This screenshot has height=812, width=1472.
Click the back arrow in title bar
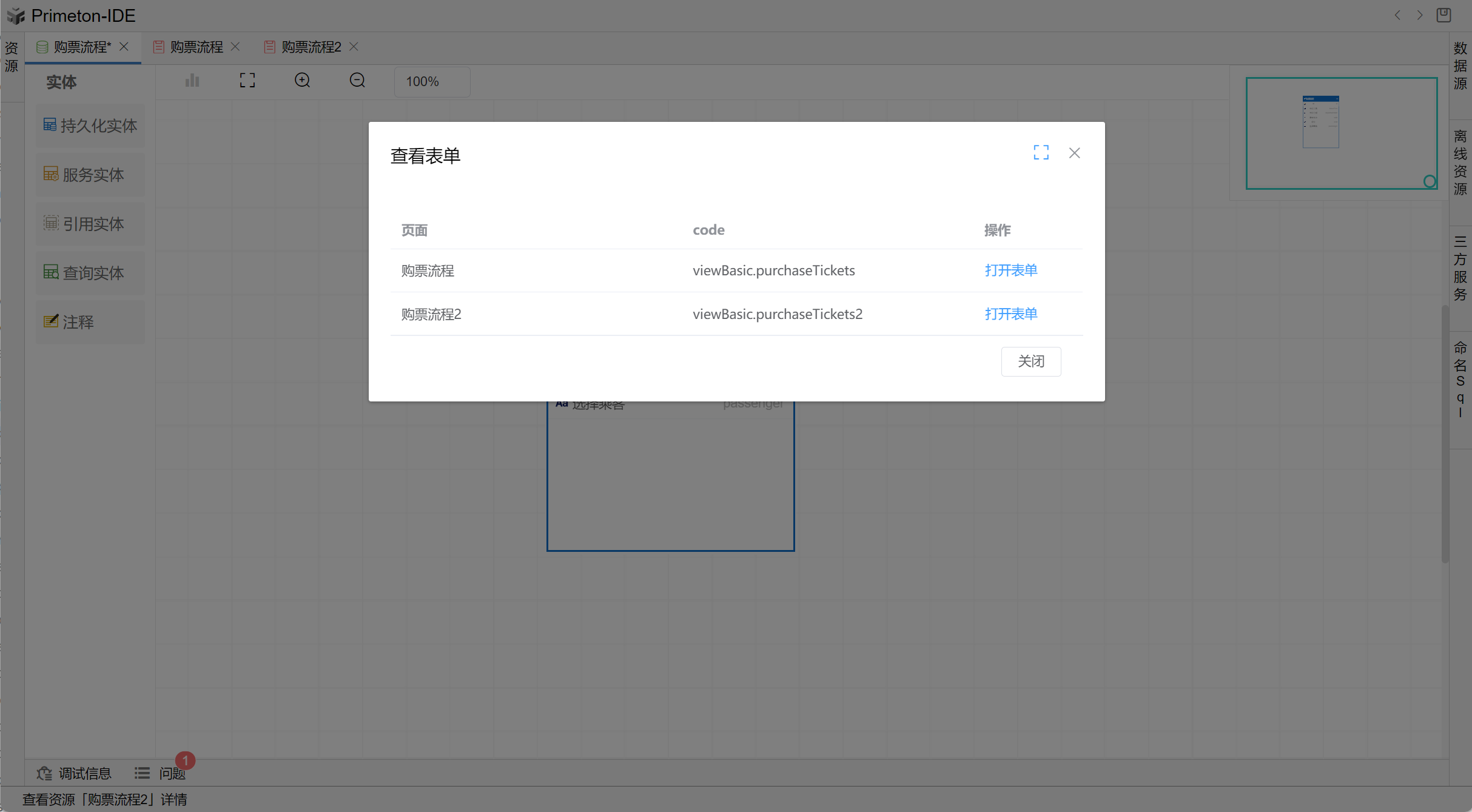[x=1397, y=15]
